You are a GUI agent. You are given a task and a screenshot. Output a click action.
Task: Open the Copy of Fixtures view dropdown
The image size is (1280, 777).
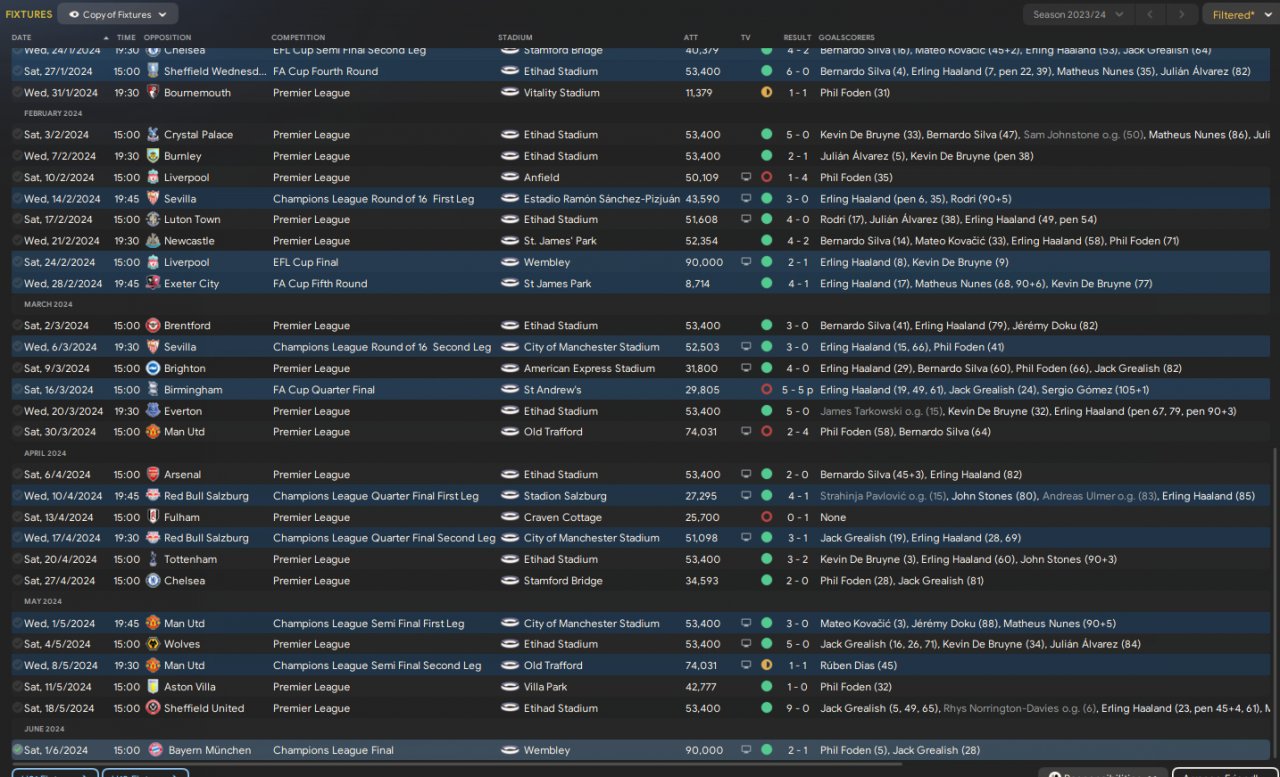(x=118, y=14)
